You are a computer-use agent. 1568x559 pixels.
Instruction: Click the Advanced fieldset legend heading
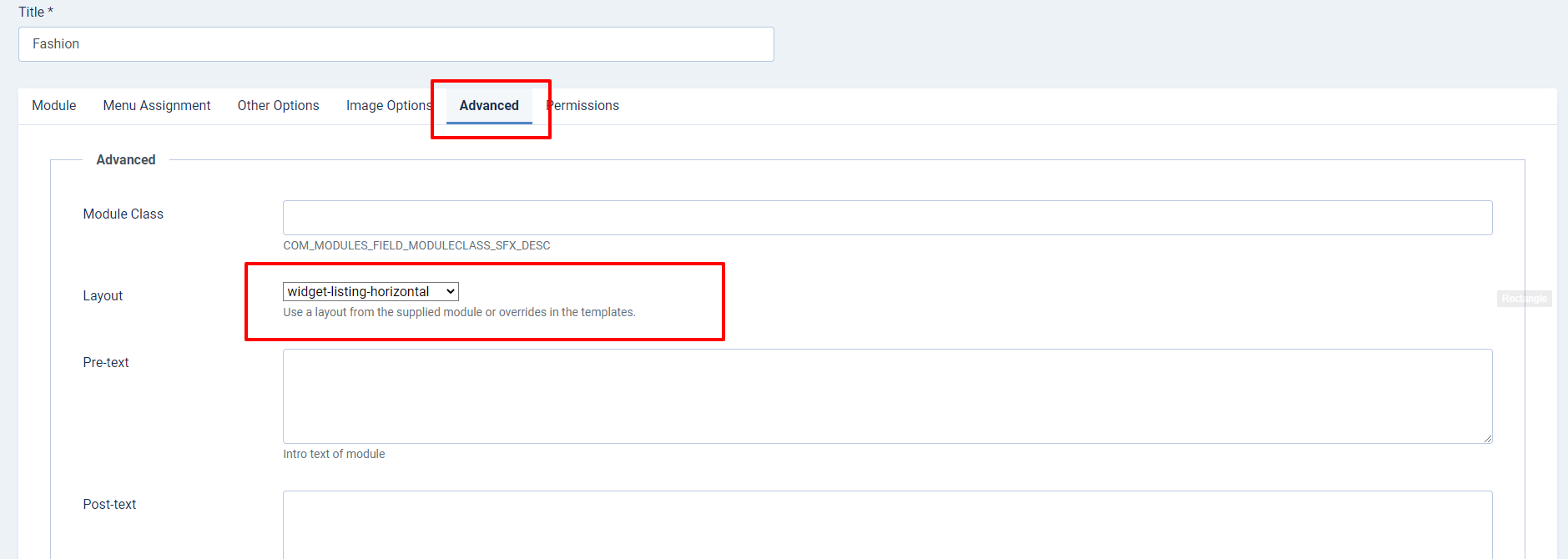click(126, 160)
